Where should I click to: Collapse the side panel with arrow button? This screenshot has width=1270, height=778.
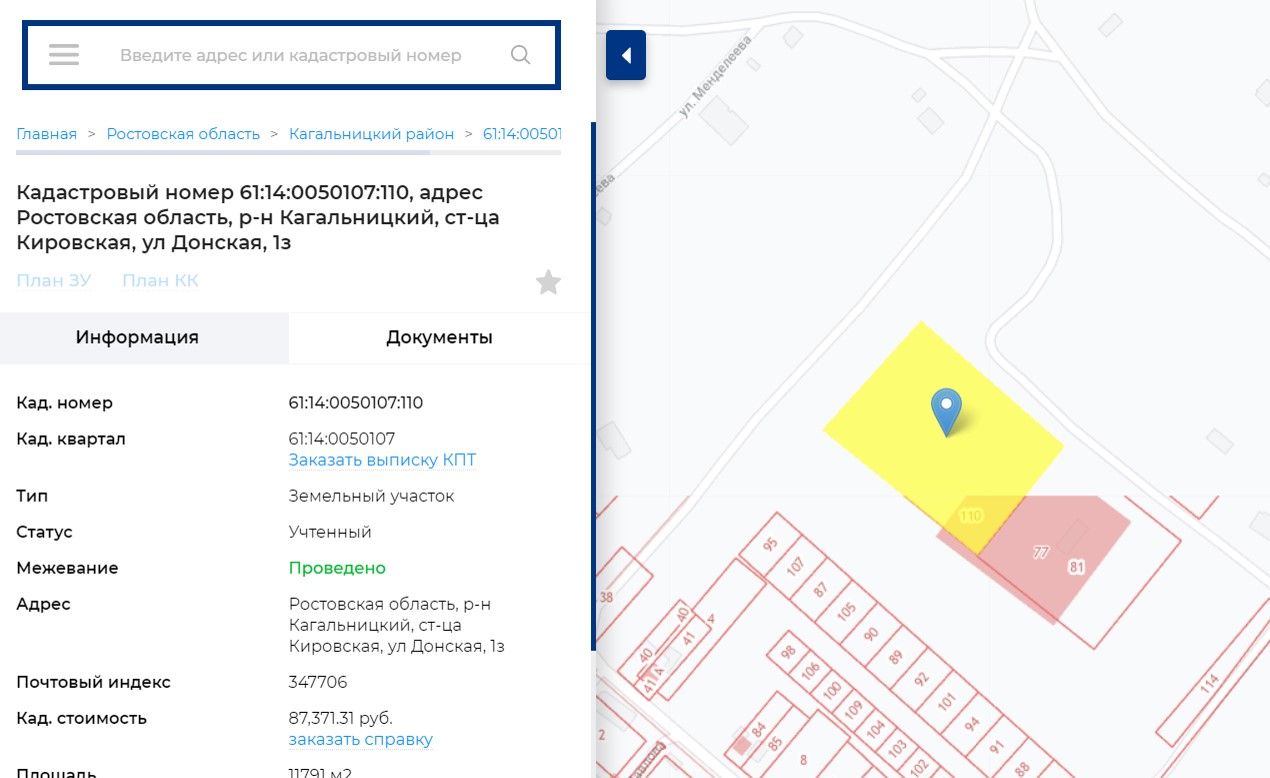[x=626, y=55]
